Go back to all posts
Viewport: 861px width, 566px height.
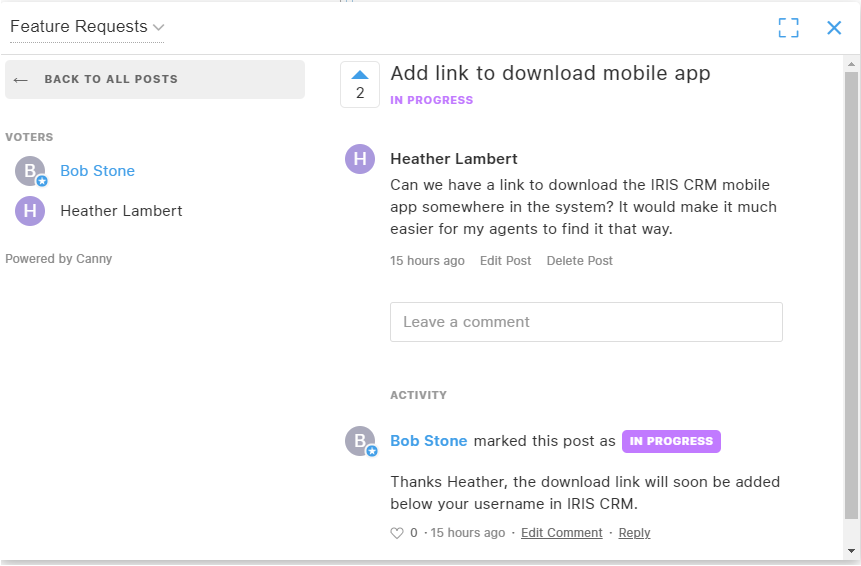coord(155,79)
